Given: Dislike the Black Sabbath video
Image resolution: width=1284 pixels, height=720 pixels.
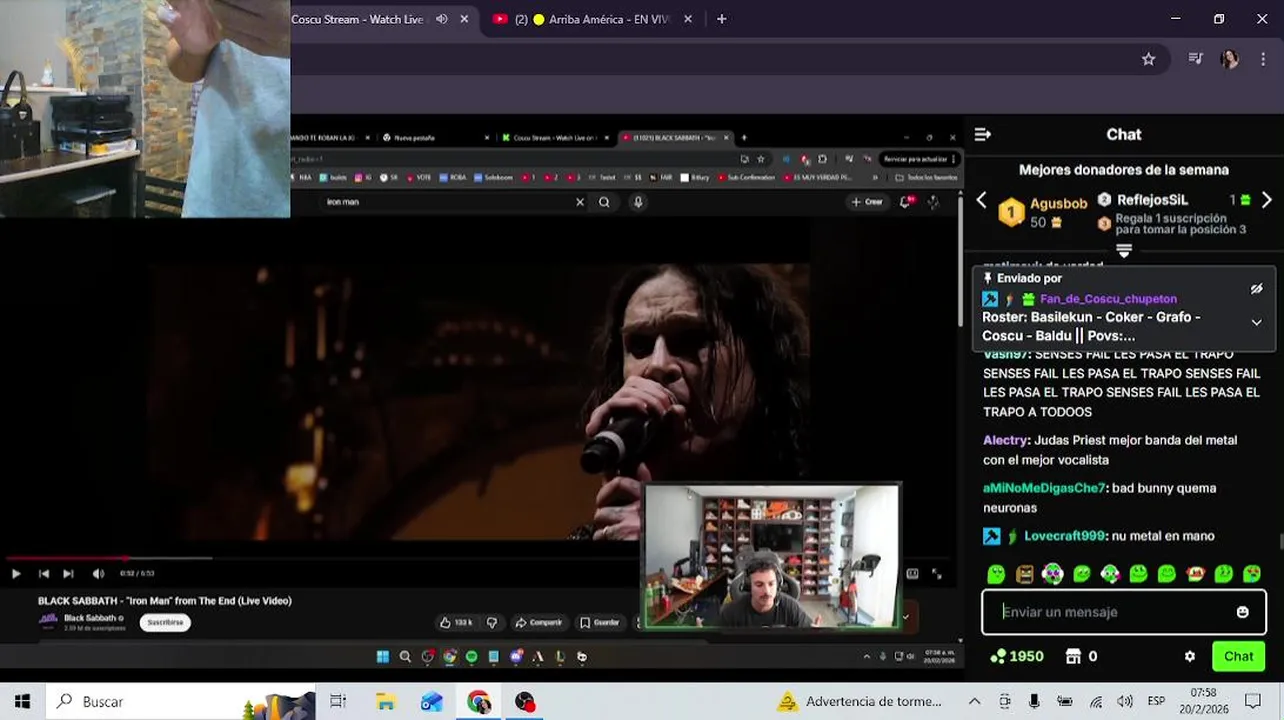Looking at the screenshot, I should point(492,622).
